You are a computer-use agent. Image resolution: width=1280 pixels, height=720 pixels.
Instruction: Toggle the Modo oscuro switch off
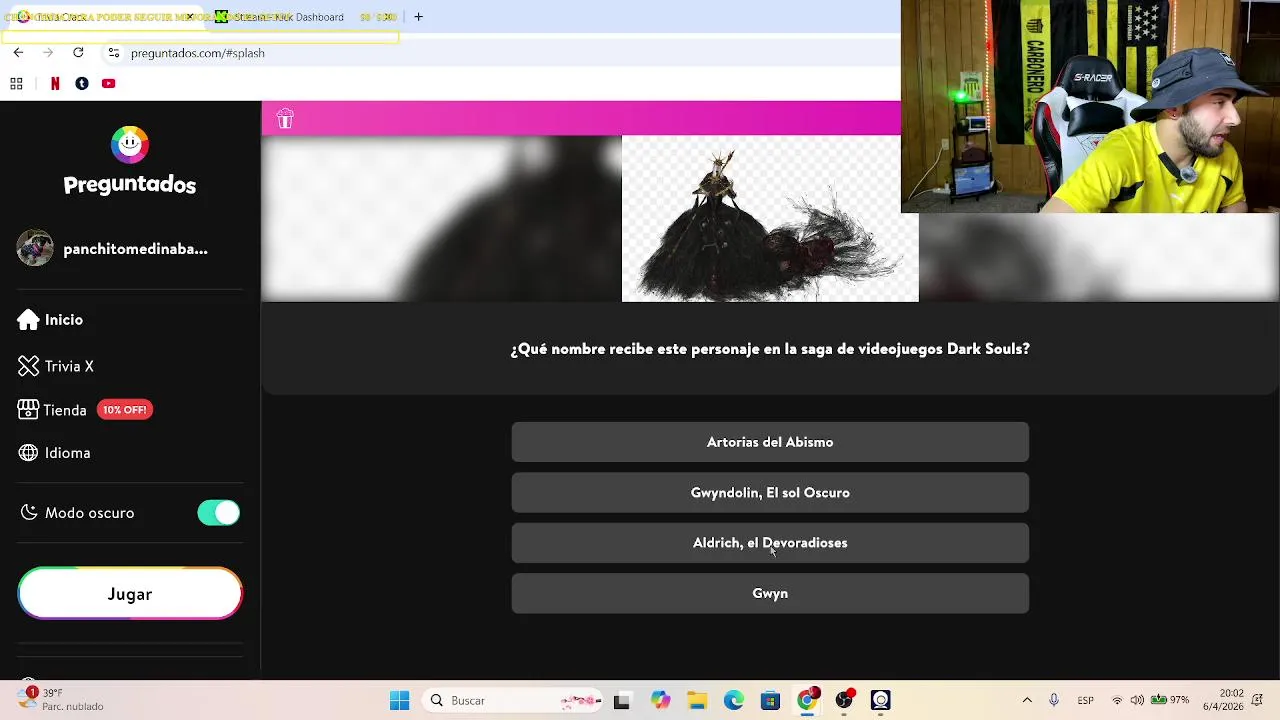(219, 513)
